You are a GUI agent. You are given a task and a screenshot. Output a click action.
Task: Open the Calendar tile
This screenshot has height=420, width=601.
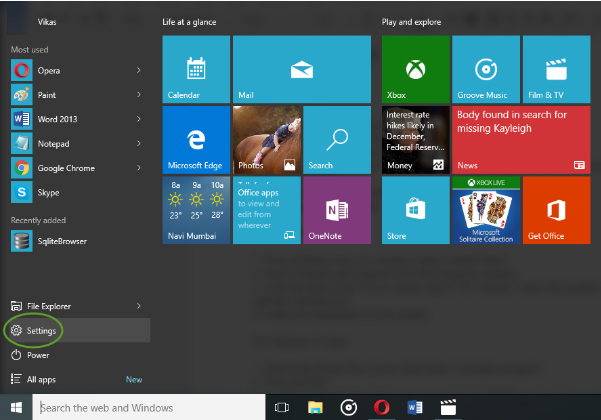[196, 69]
